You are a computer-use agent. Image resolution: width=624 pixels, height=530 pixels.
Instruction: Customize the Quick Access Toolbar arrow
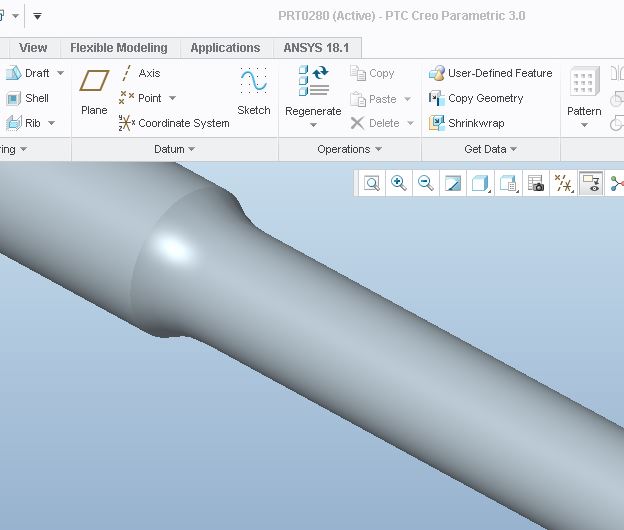point(37,16)
